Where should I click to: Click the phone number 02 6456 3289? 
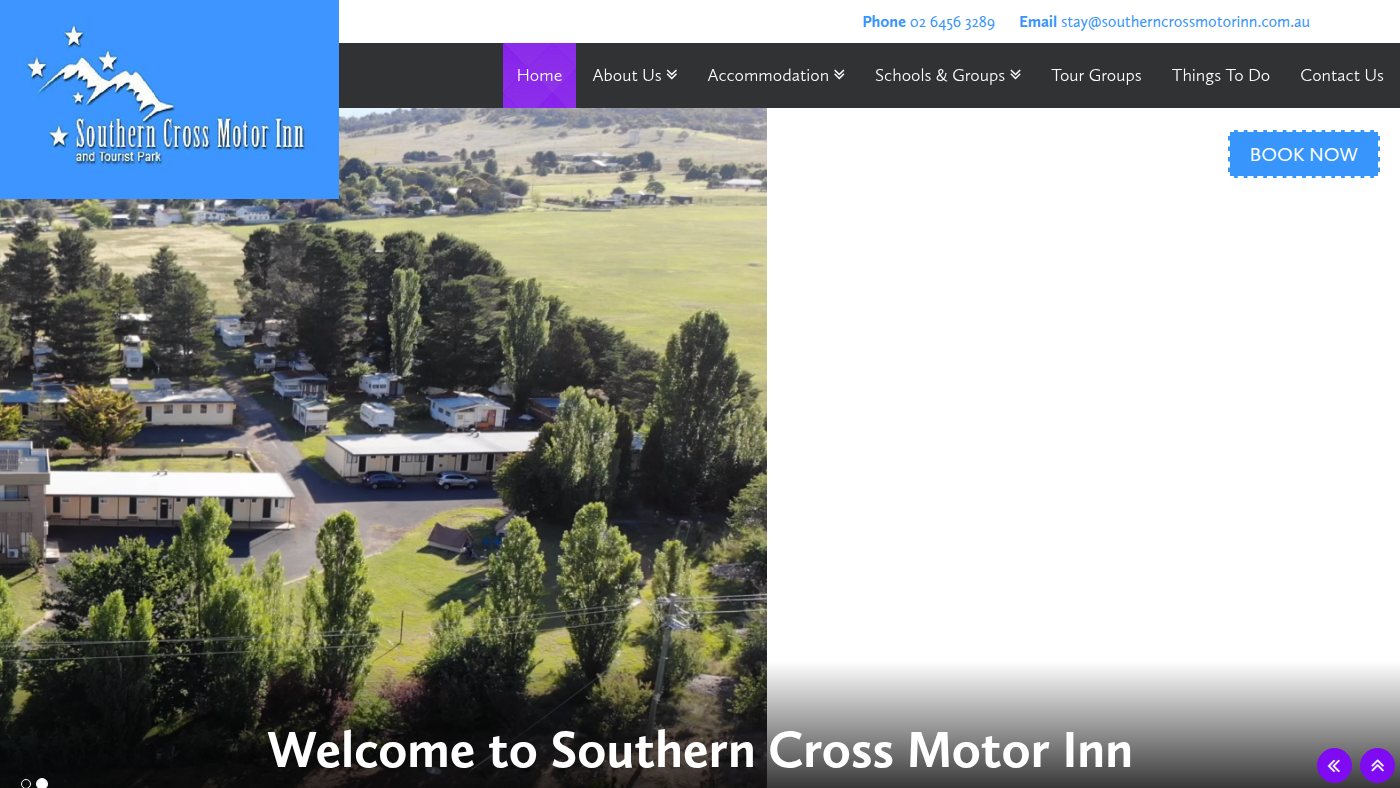point(952,22)
